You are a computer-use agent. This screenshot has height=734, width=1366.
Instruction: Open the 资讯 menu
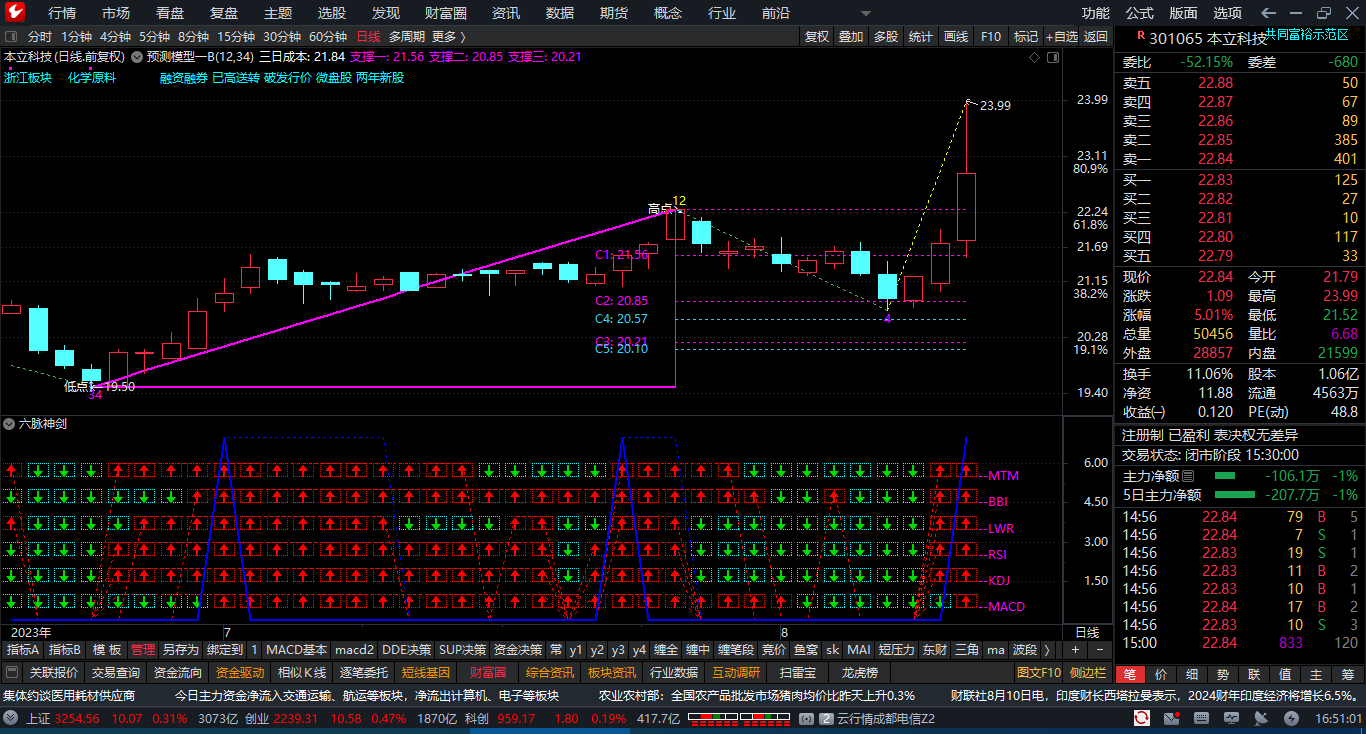coord(506,13)
